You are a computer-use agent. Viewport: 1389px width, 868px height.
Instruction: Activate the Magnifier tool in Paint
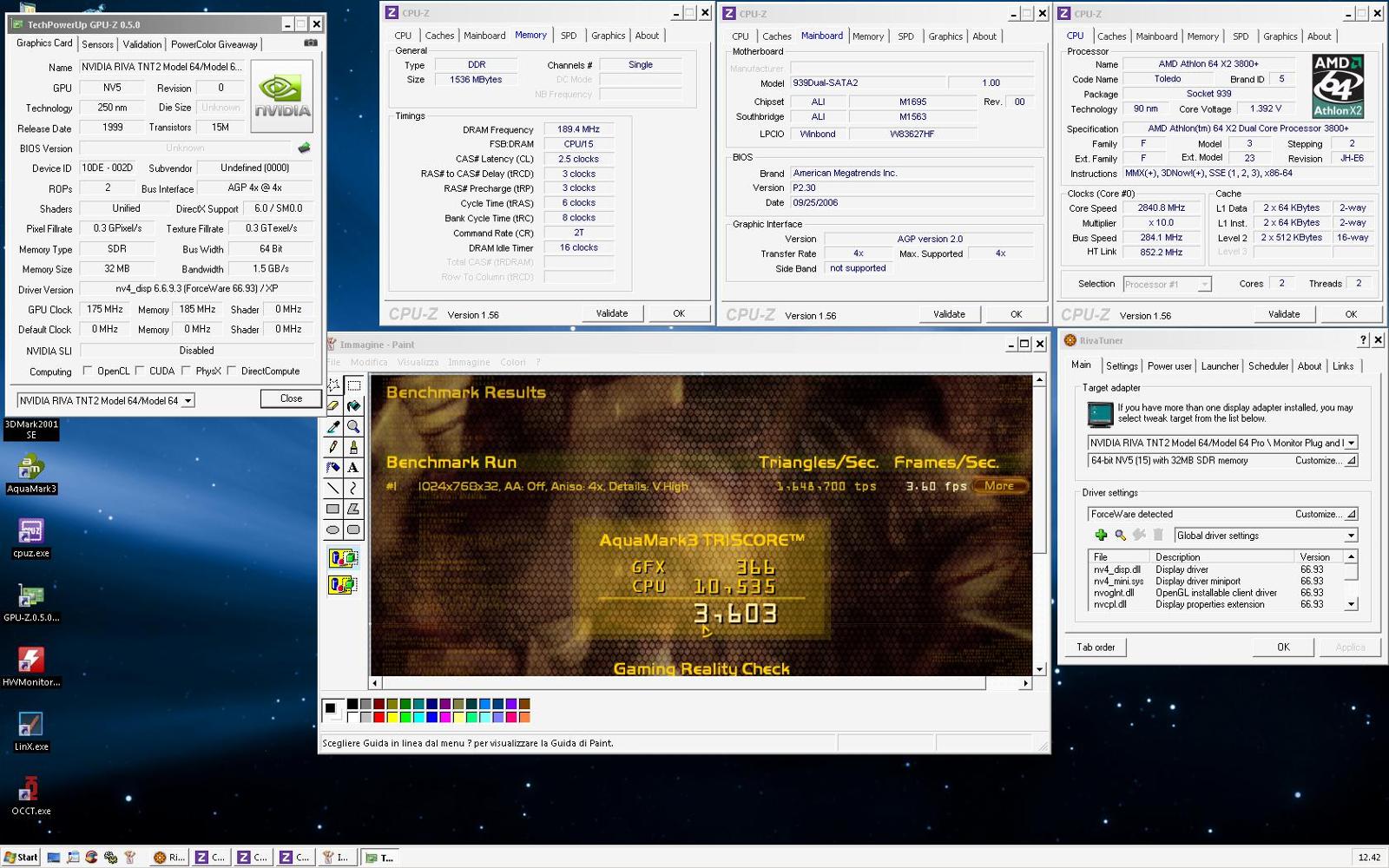pos(353,426)
